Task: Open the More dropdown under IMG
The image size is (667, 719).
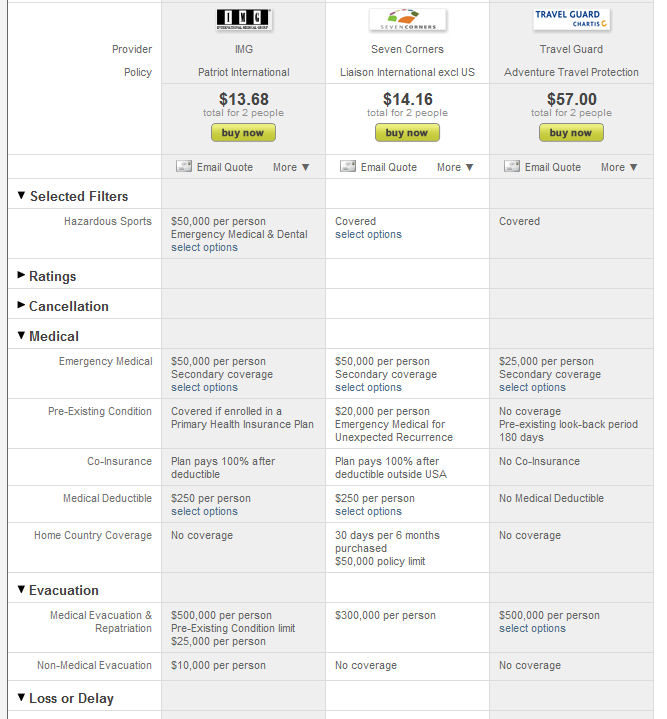Action: [x=291, y=167]
